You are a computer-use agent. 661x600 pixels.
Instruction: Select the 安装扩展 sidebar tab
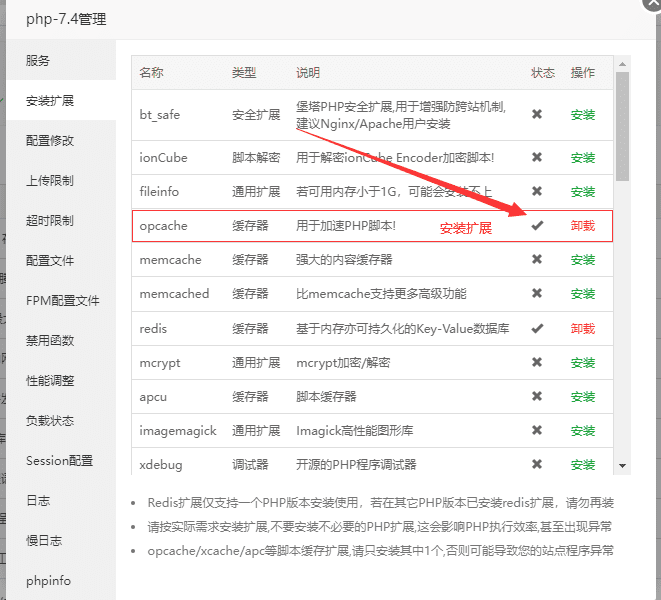[x=61, y=100]
